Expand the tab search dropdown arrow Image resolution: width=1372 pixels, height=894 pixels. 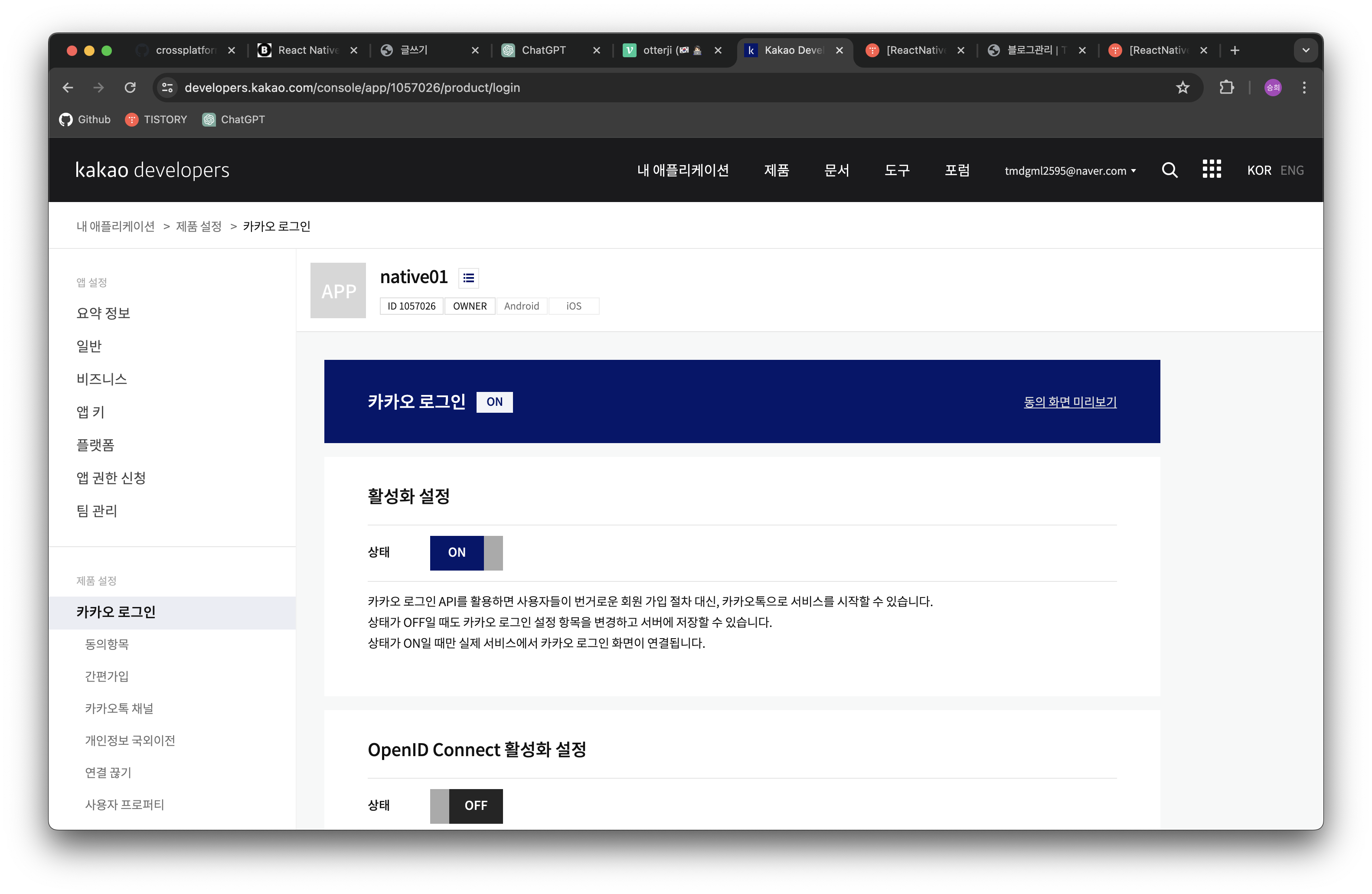[x=1306, y=51]
